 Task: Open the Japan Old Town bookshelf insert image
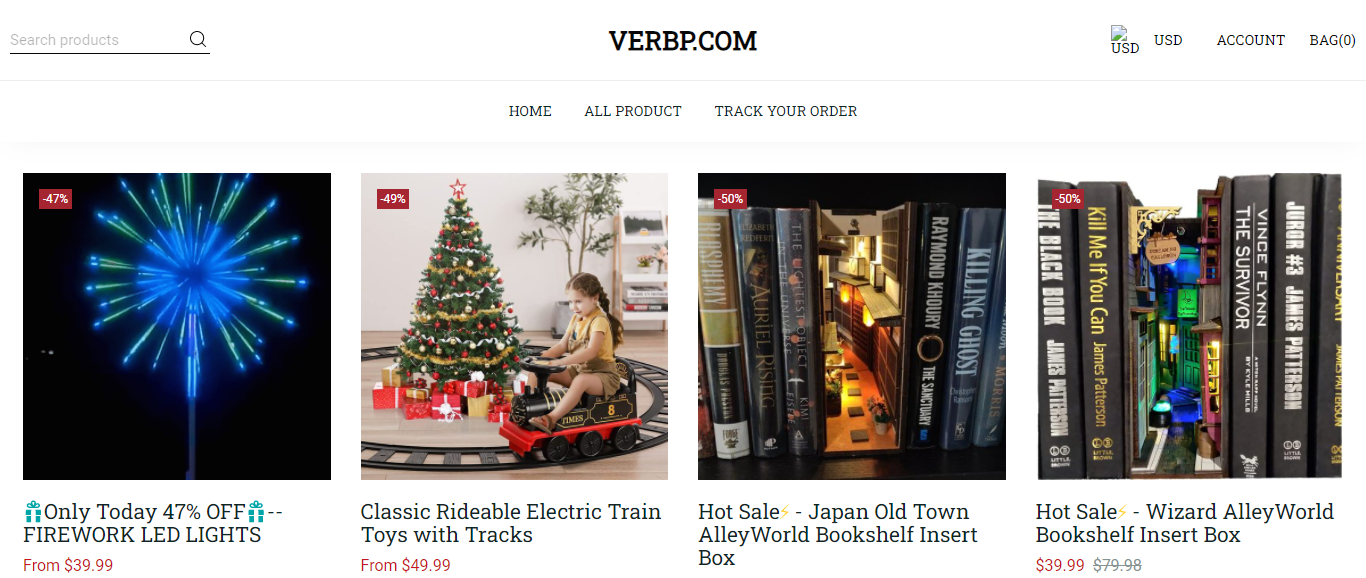point(852,327)
